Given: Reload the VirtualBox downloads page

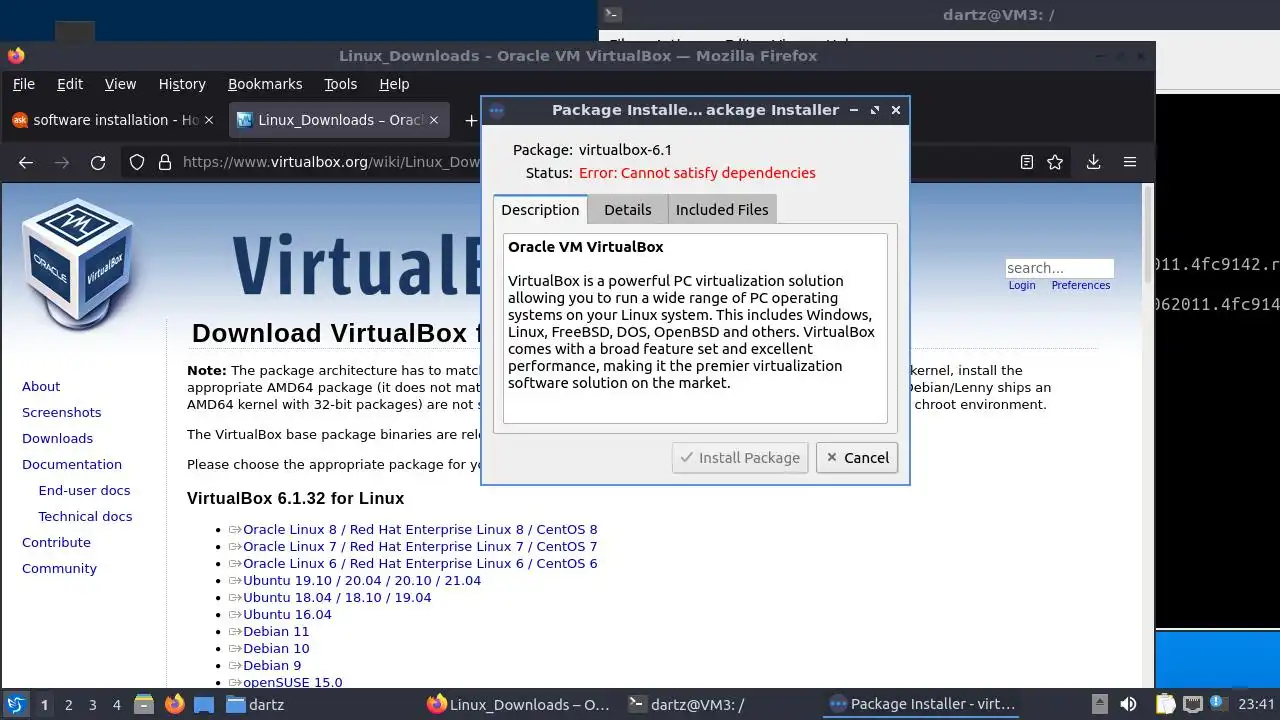Looking at the screenshot, I should tap(98, 162).
